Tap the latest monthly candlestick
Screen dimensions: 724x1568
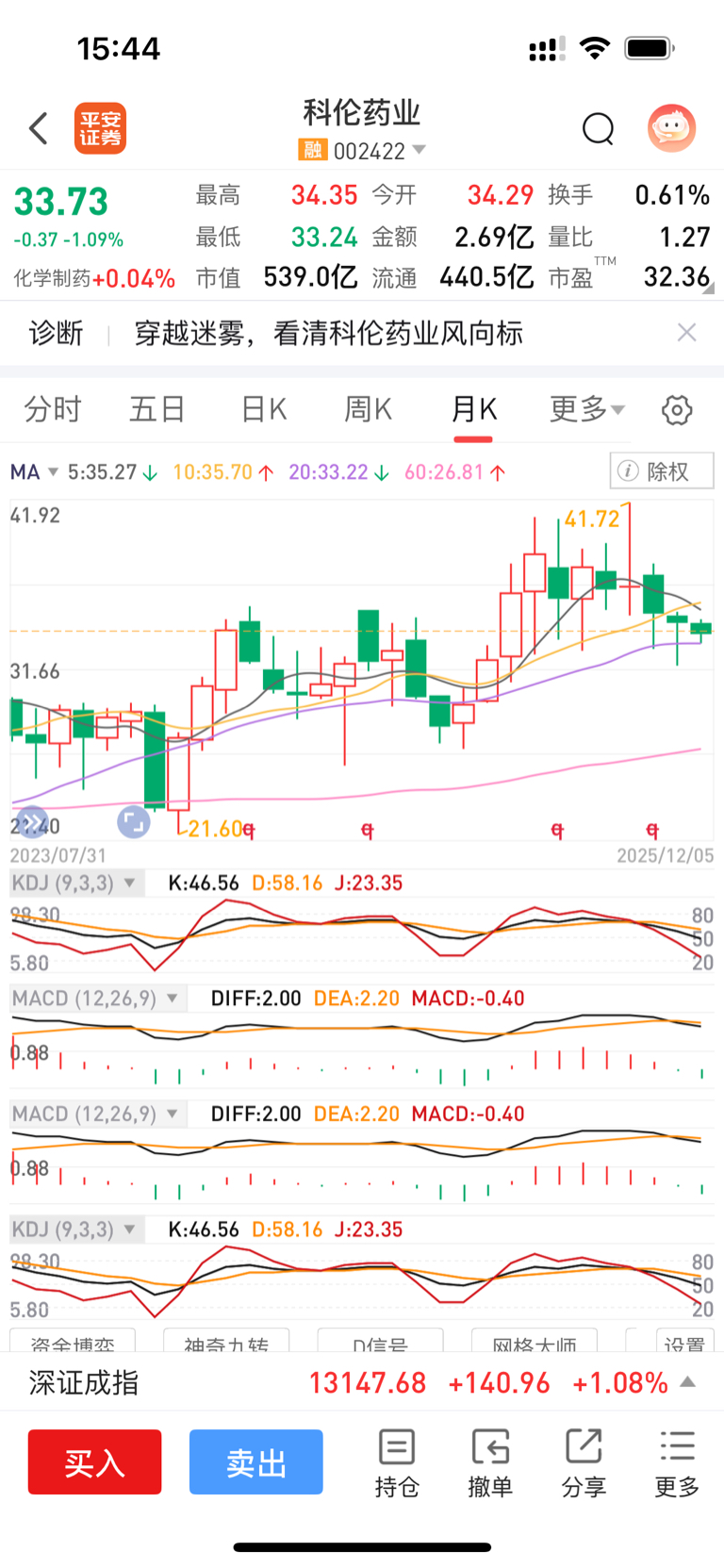coord(700,629)
